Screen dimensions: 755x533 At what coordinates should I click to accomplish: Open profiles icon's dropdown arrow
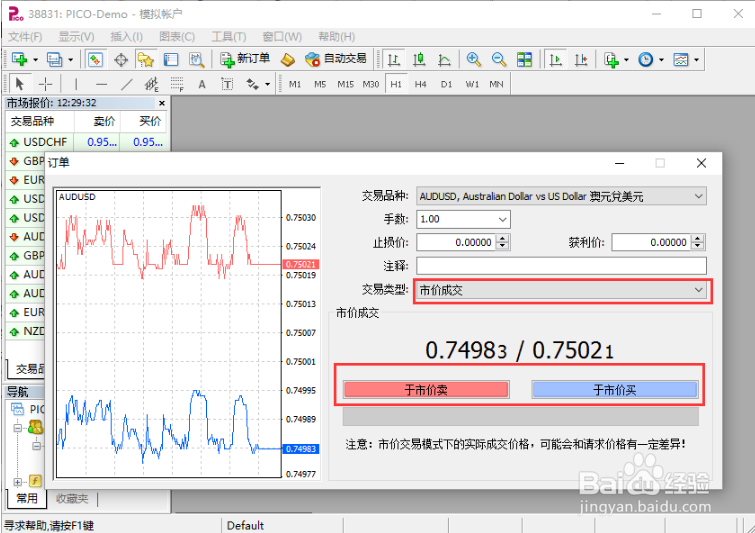(70, 60)
